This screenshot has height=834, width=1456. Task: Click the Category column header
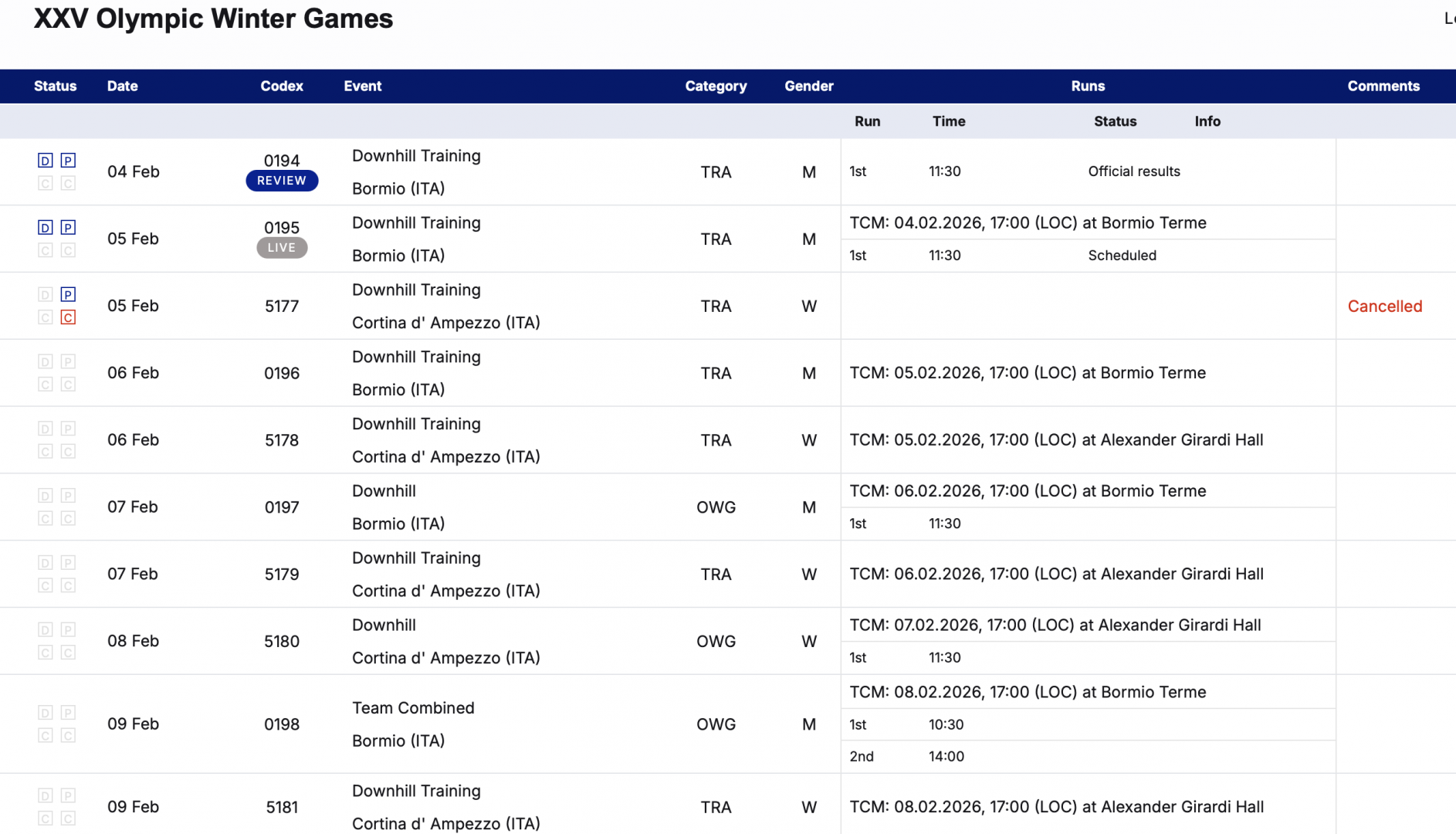[716, 86]
